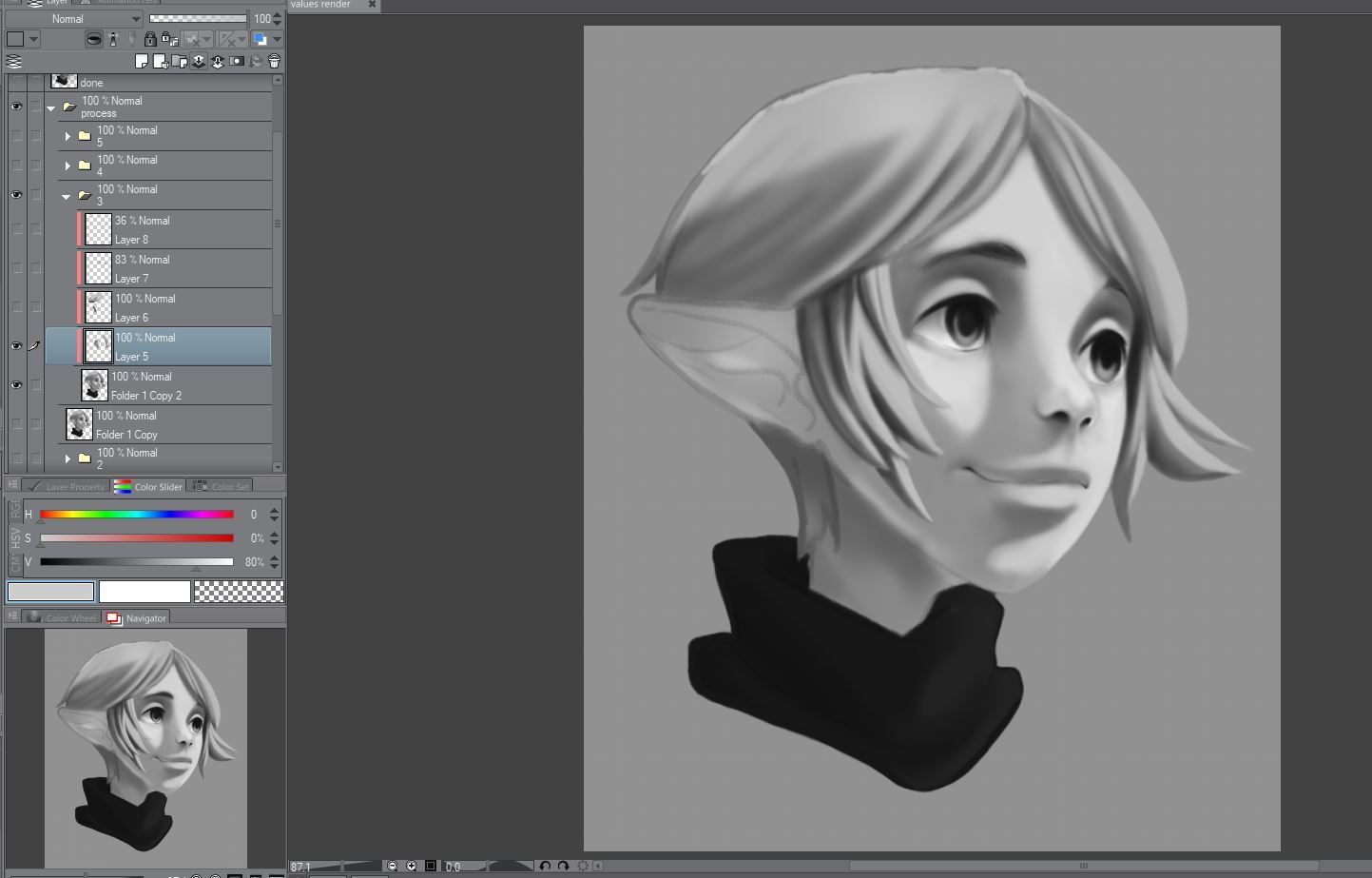Screen dimensions: 1372x878
Task: Rotate canvas left with counterclockwise arrow
Action: (545, 866)
